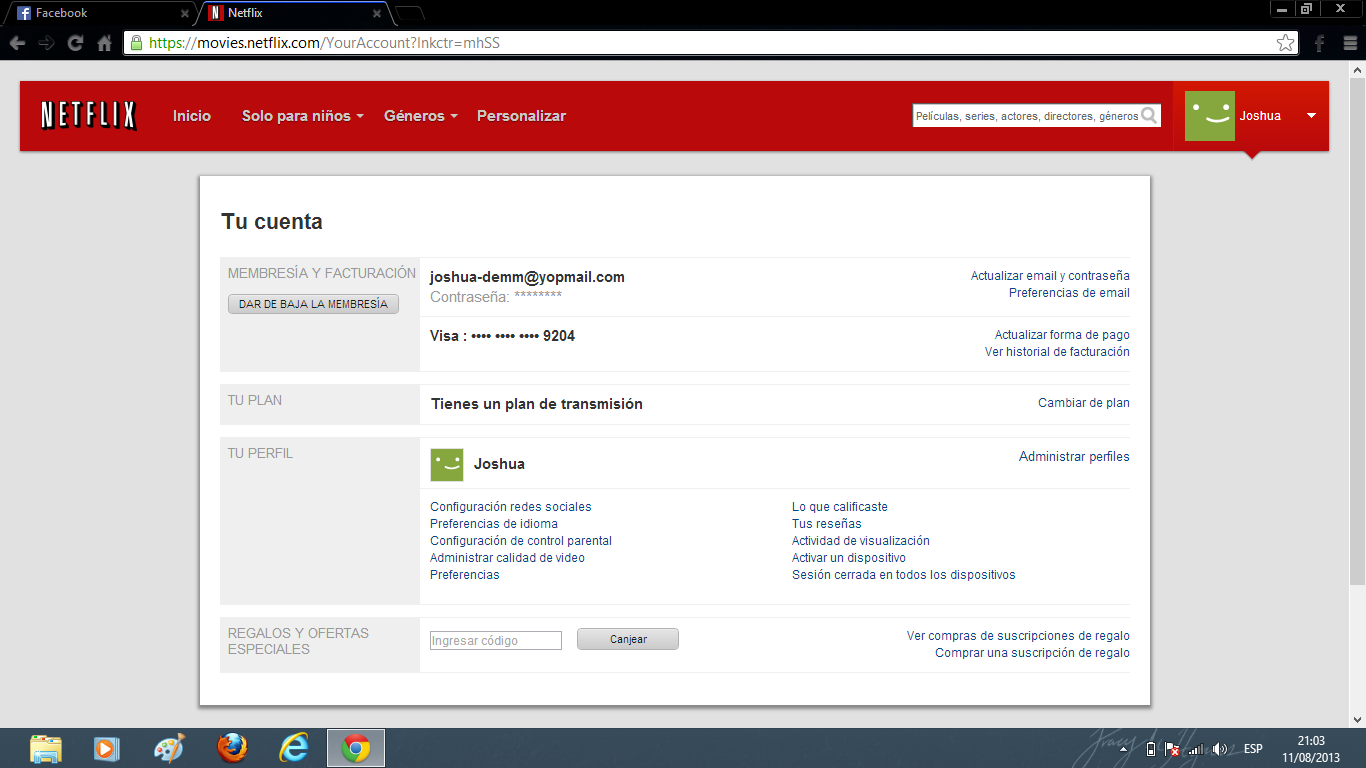Click Sesión cerrada en todos los dispositivos
The width and height of the screenshot is (1366, 768).
tap(904, 575)
